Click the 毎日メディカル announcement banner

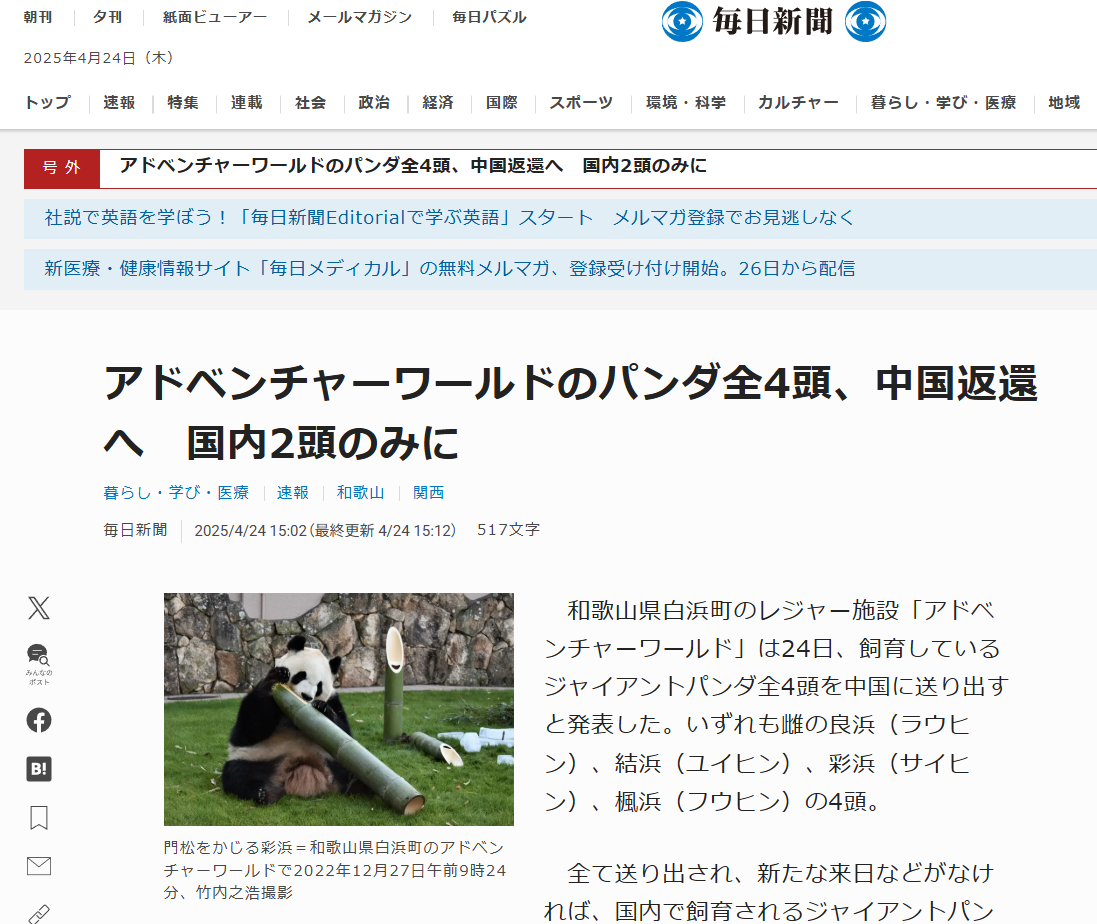point(449,268)
